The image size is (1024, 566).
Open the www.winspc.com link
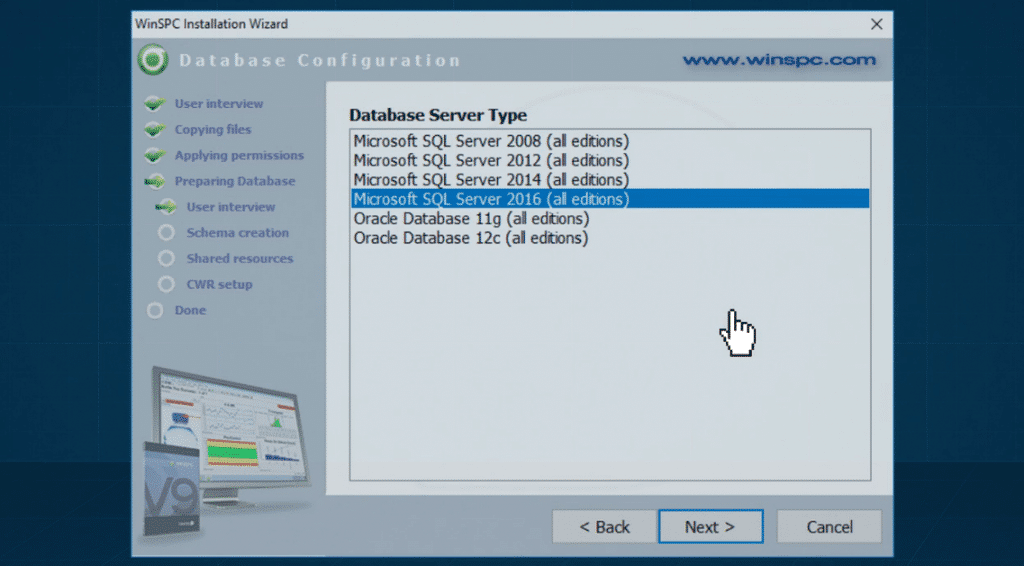pos(779,60)
